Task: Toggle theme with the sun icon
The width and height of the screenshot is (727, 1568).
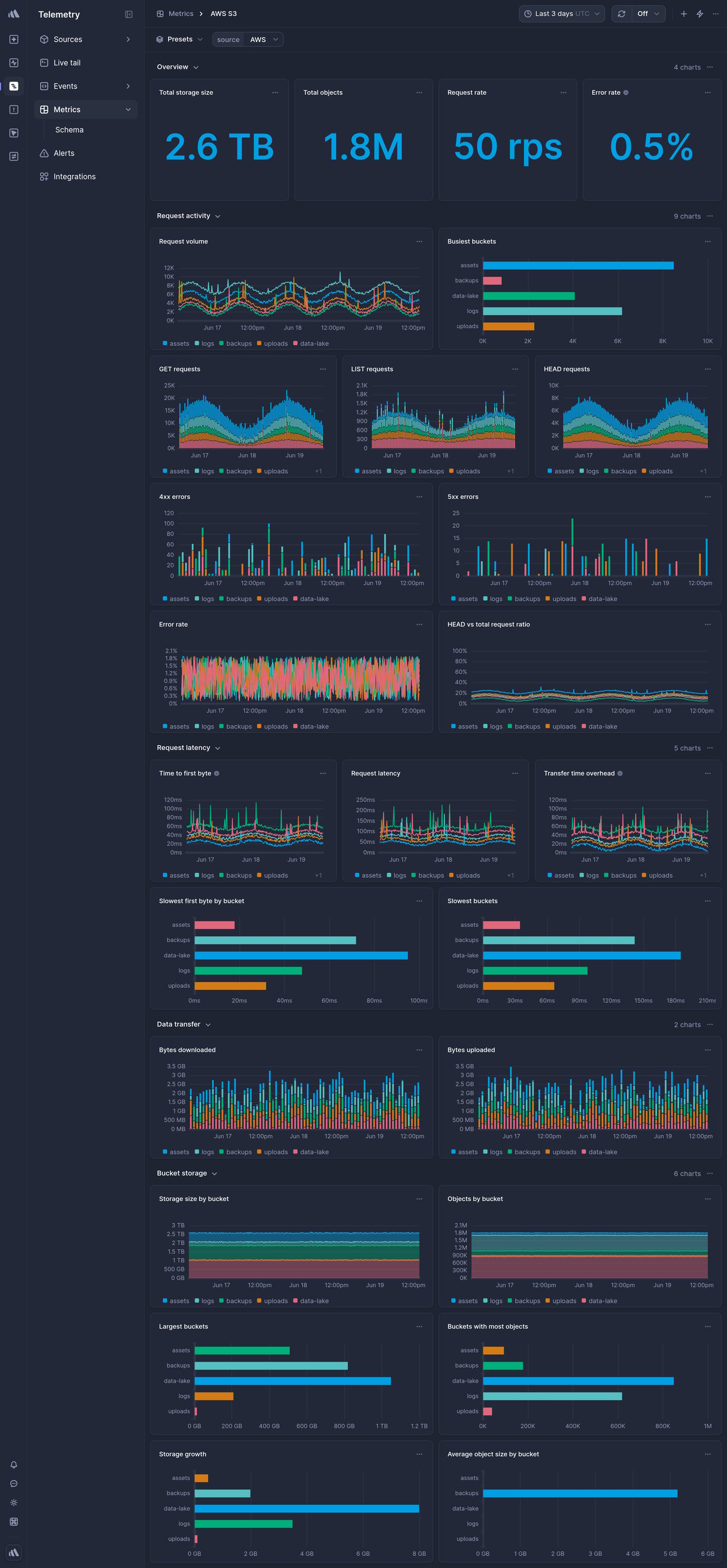Action: pyautogui.click(x=14, y=1502)
